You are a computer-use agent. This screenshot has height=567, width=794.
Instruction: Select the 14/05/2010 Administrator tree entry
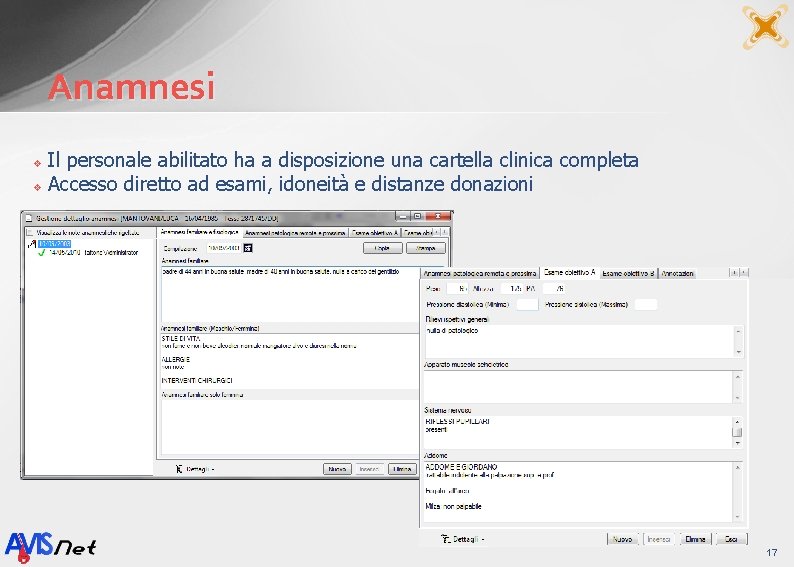94,252
